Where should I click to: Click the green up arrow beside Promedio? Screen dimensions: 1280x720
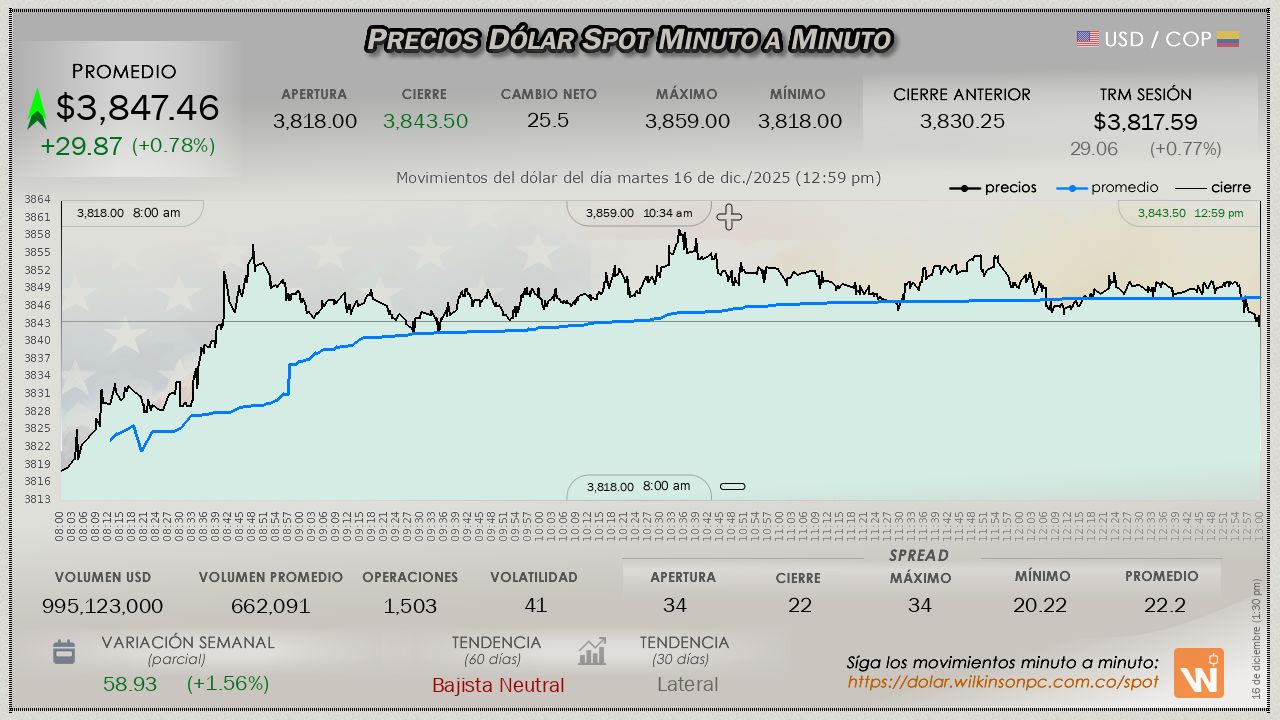click(x=37, y=109)
